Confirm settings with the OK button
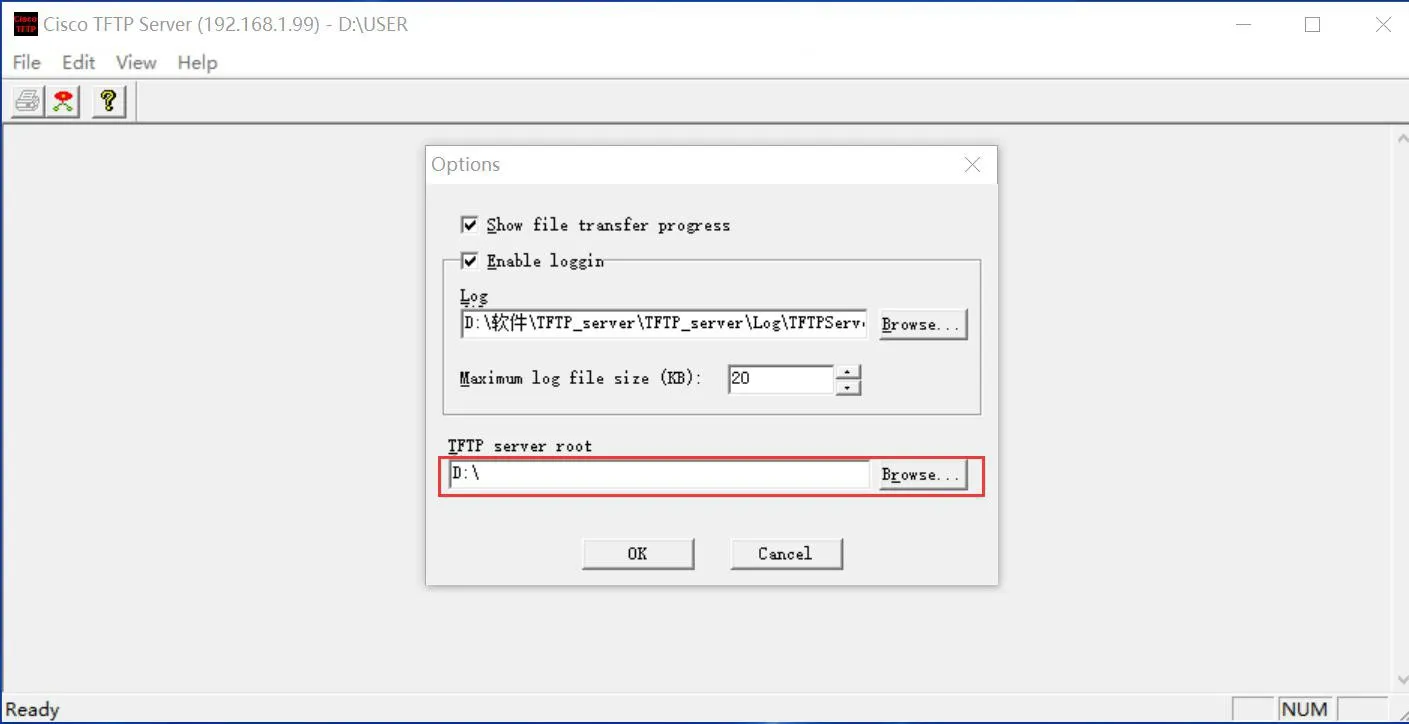This screenshot has height=724, width=1409. pyautogui.click(x=637, y=554)
